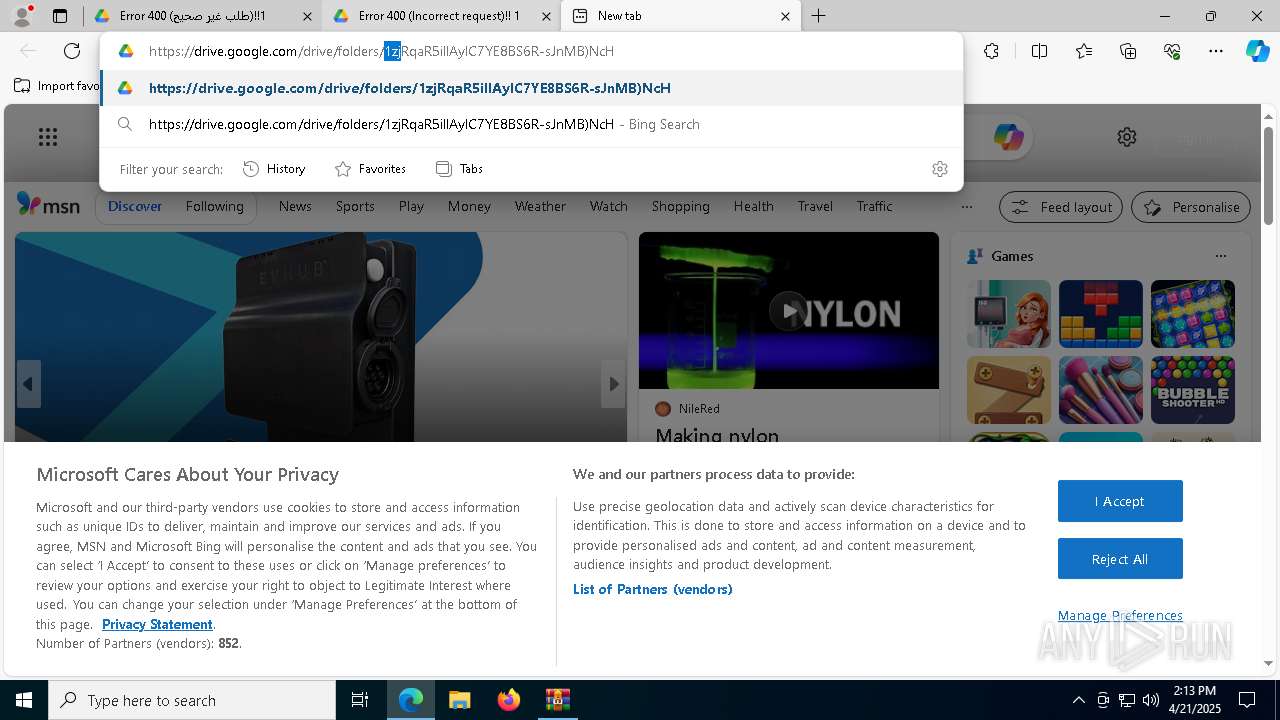Select the Bing Search suggestion
This screenshot has width=1280, height=720.
531,124
